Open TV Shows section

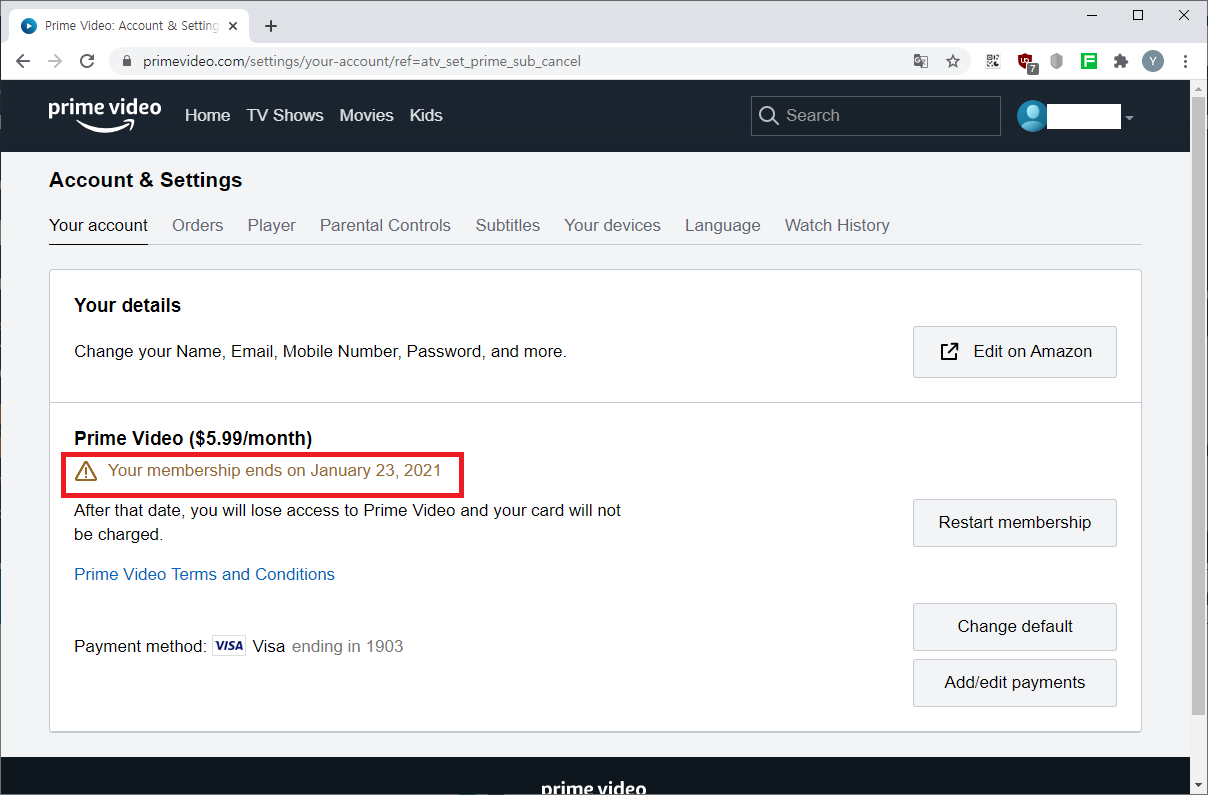click(x=285, y=116)
